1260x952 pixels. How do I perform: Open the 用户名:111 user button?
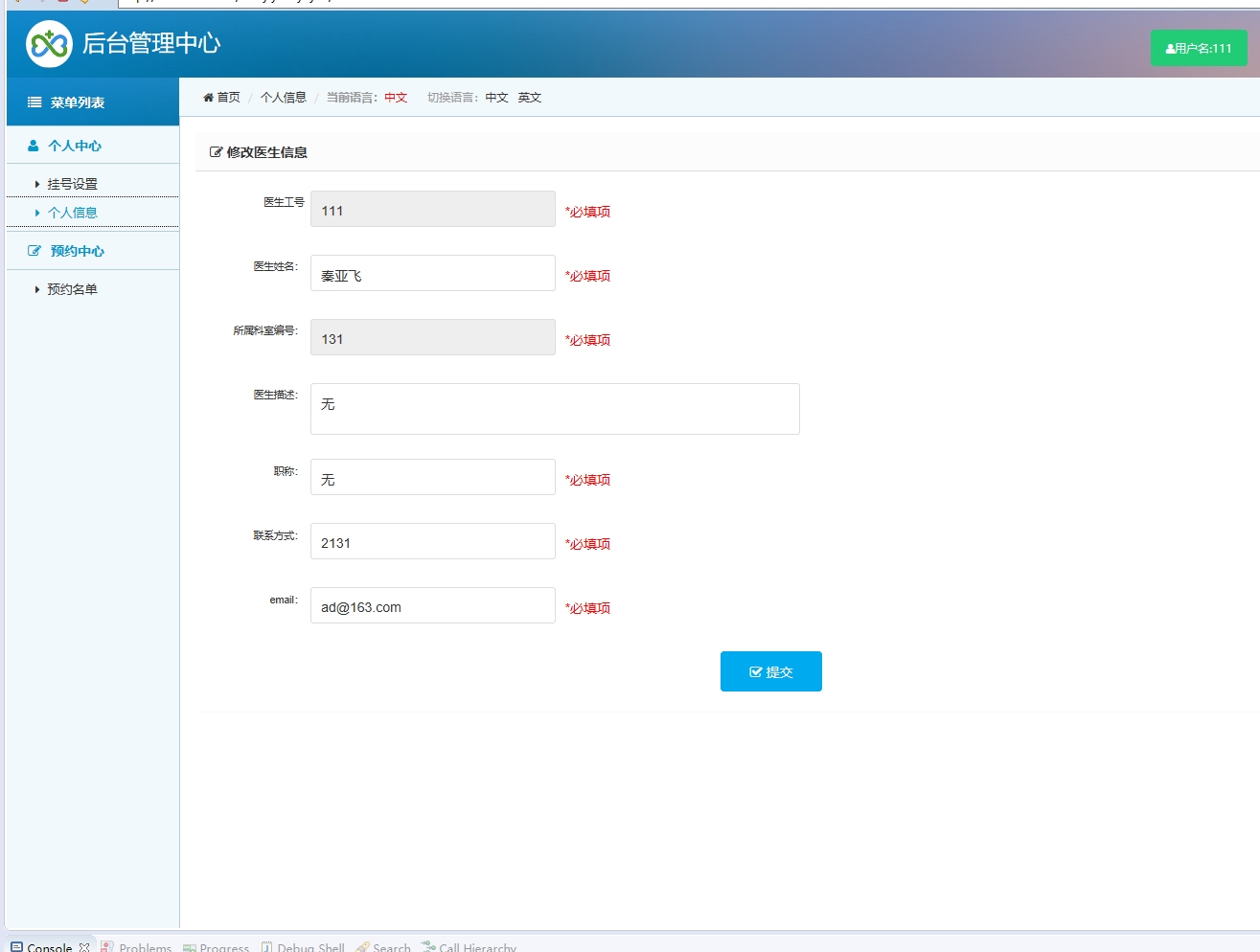click(x=1199, y=48)
